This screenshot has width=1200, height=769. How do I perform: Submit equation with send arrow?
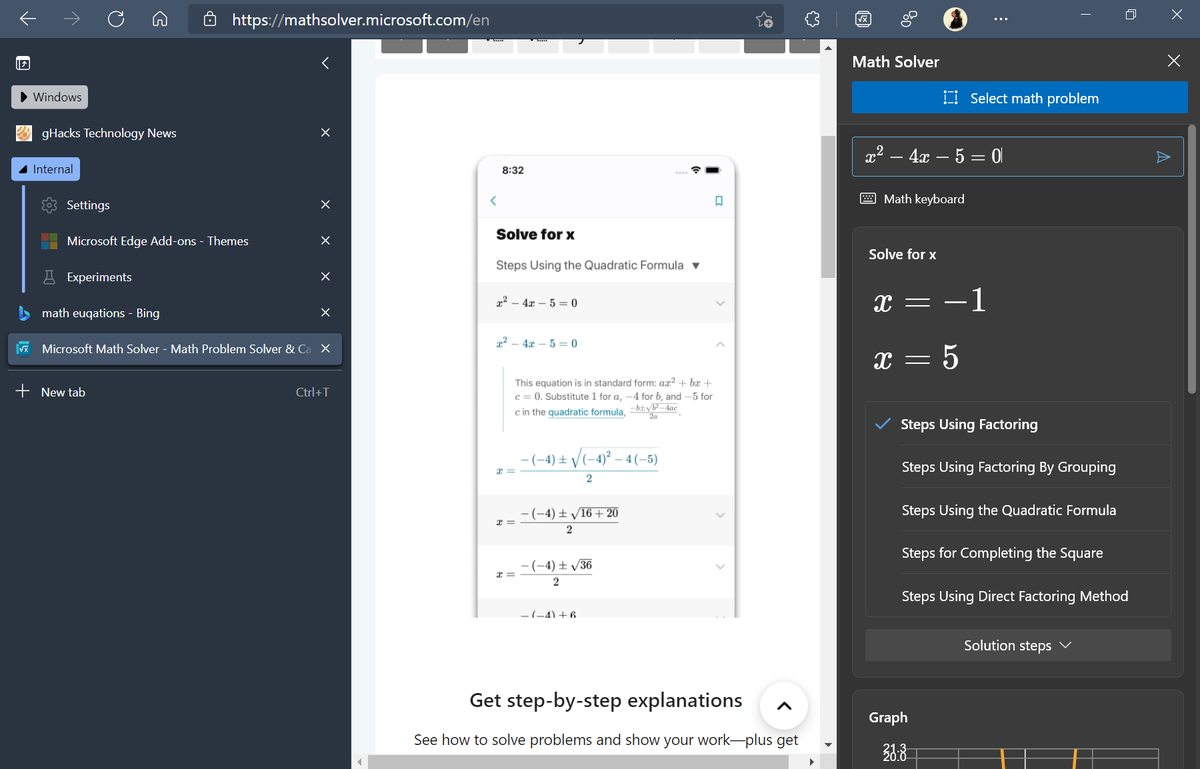coord(1162,157)
